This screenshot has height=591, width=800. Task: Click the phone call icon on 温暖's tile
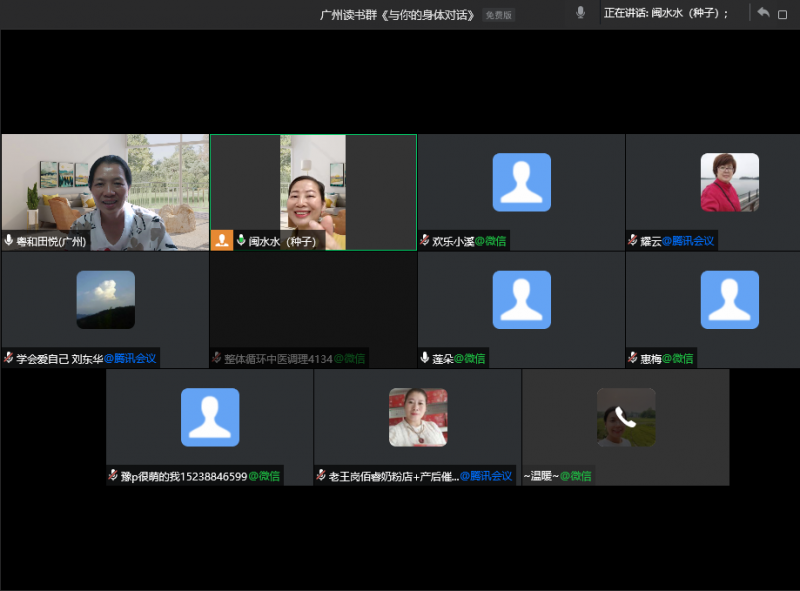(x=626, y=417)
